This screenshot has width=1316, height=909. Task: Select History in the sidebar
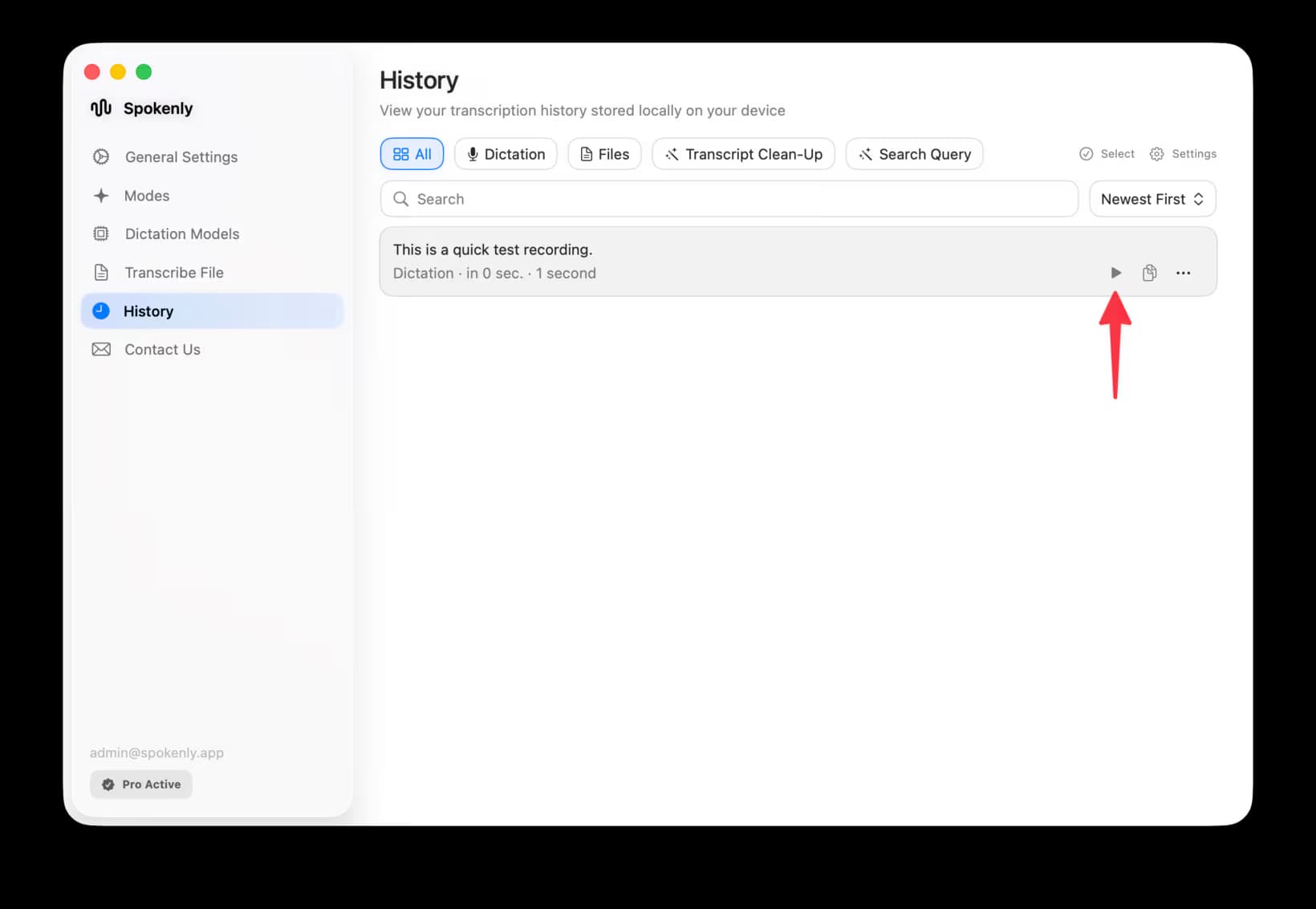pos(212,311)
